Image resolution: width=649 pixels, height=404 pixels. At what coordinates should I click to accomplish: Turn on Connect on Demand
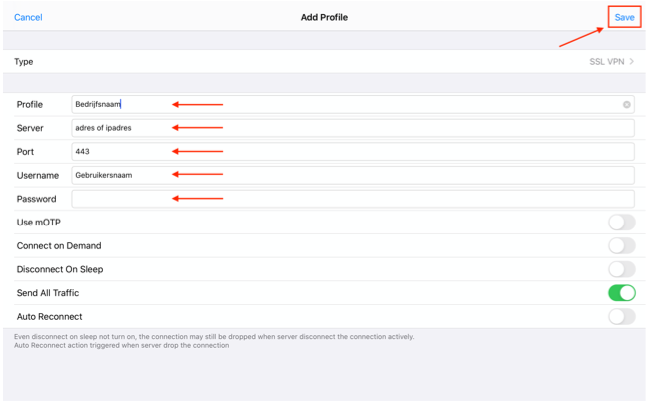[621, 246]
